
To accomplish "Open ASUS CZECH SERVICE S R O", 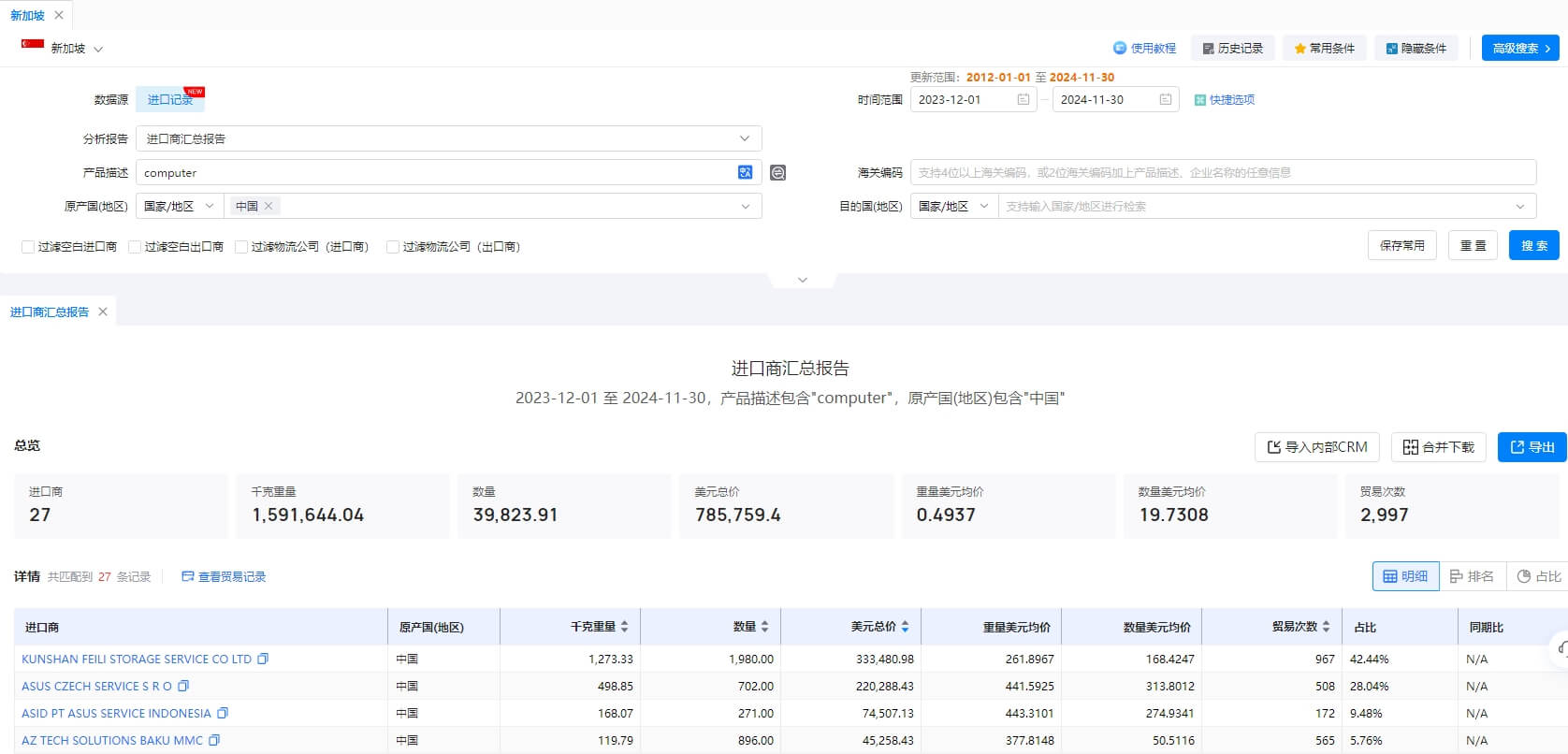I will tap(97, 686).
